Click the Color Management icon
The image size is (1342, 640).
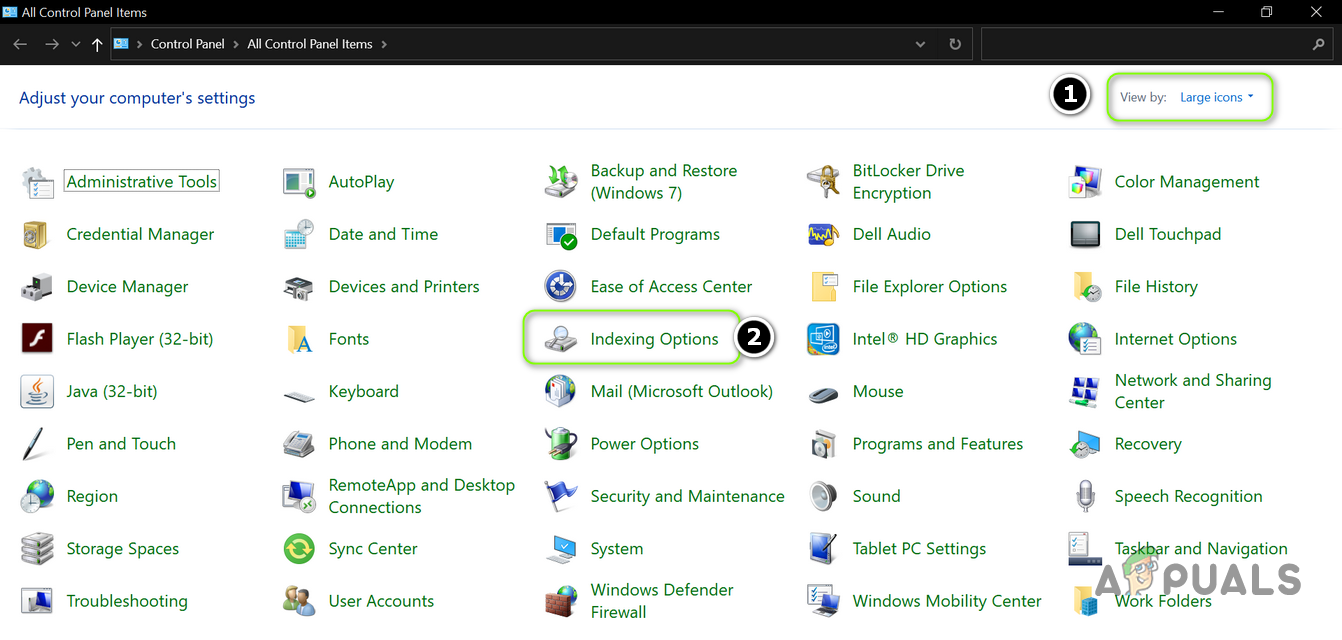(x=1085, y=182)
